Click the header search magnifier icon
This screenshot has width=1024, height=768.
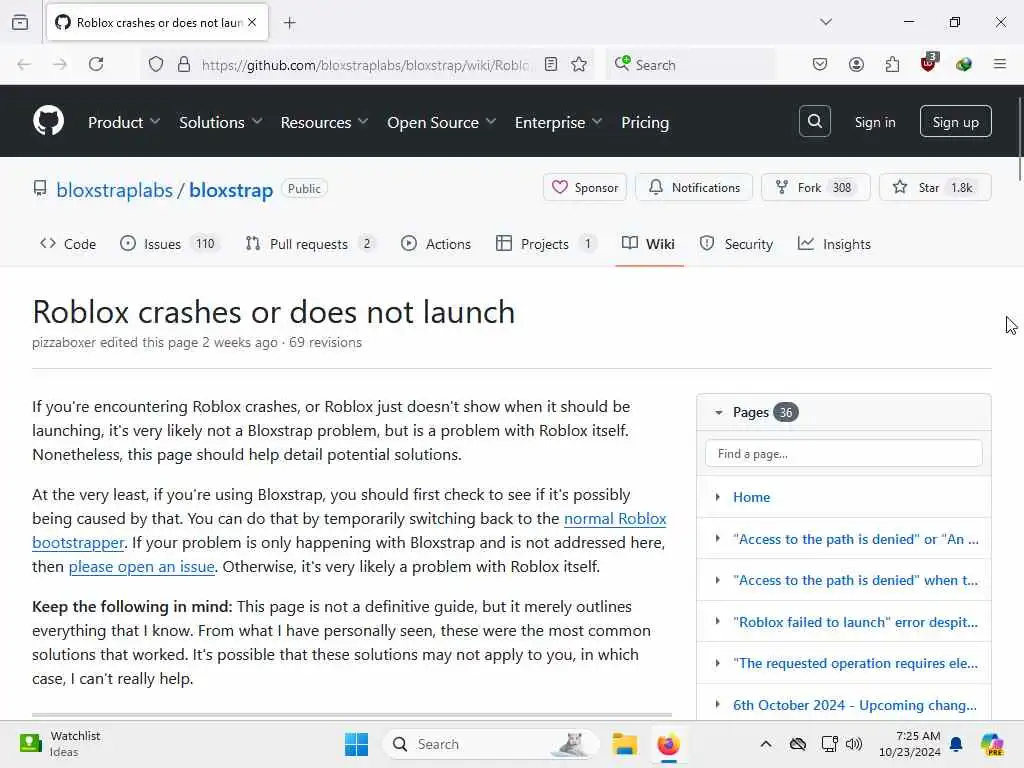coord(814,121)
